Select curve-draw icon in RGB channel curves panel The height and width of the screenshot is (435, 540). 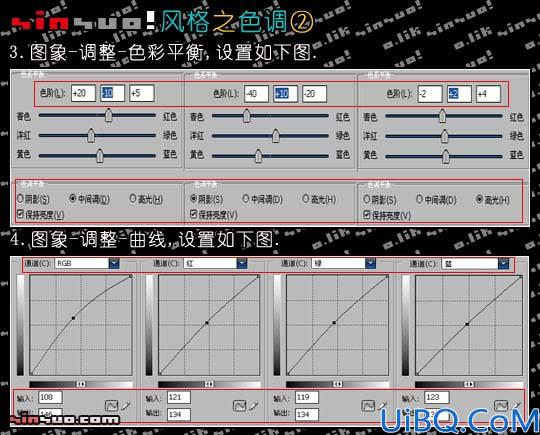(x=111, y=405)
